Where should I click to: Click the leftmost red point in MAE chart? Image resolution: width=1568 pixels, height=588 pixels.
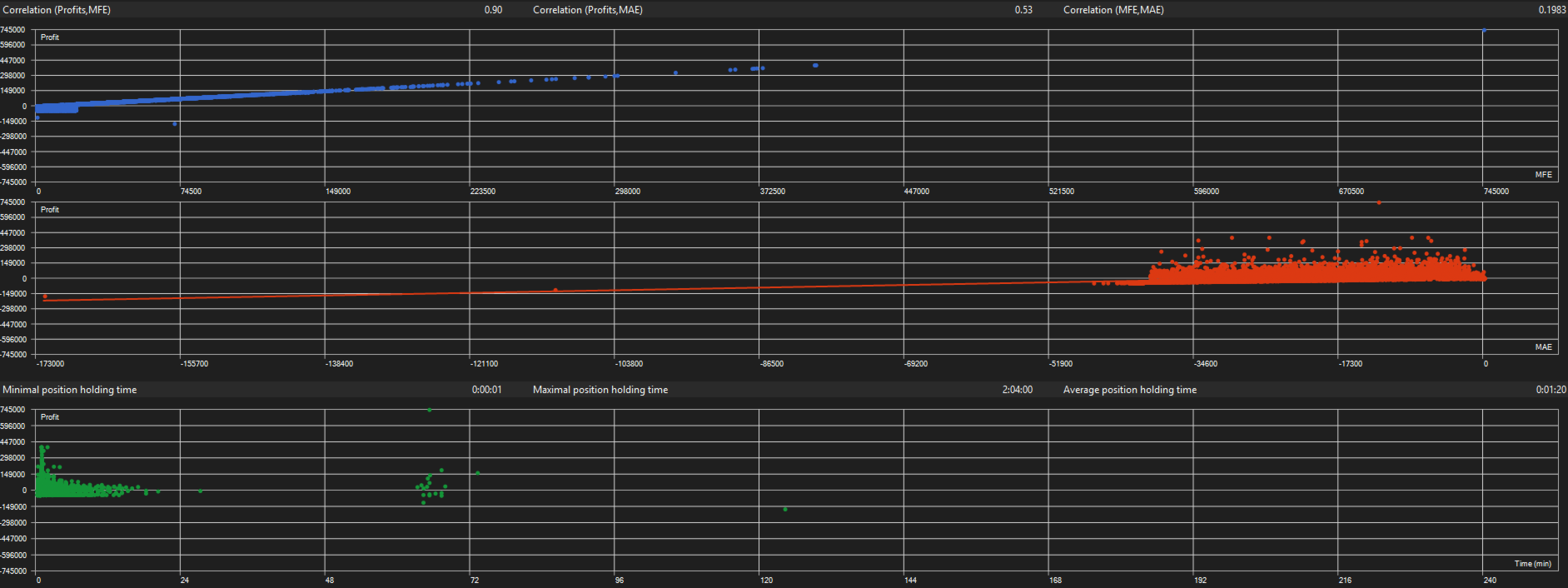pos(45,296)
